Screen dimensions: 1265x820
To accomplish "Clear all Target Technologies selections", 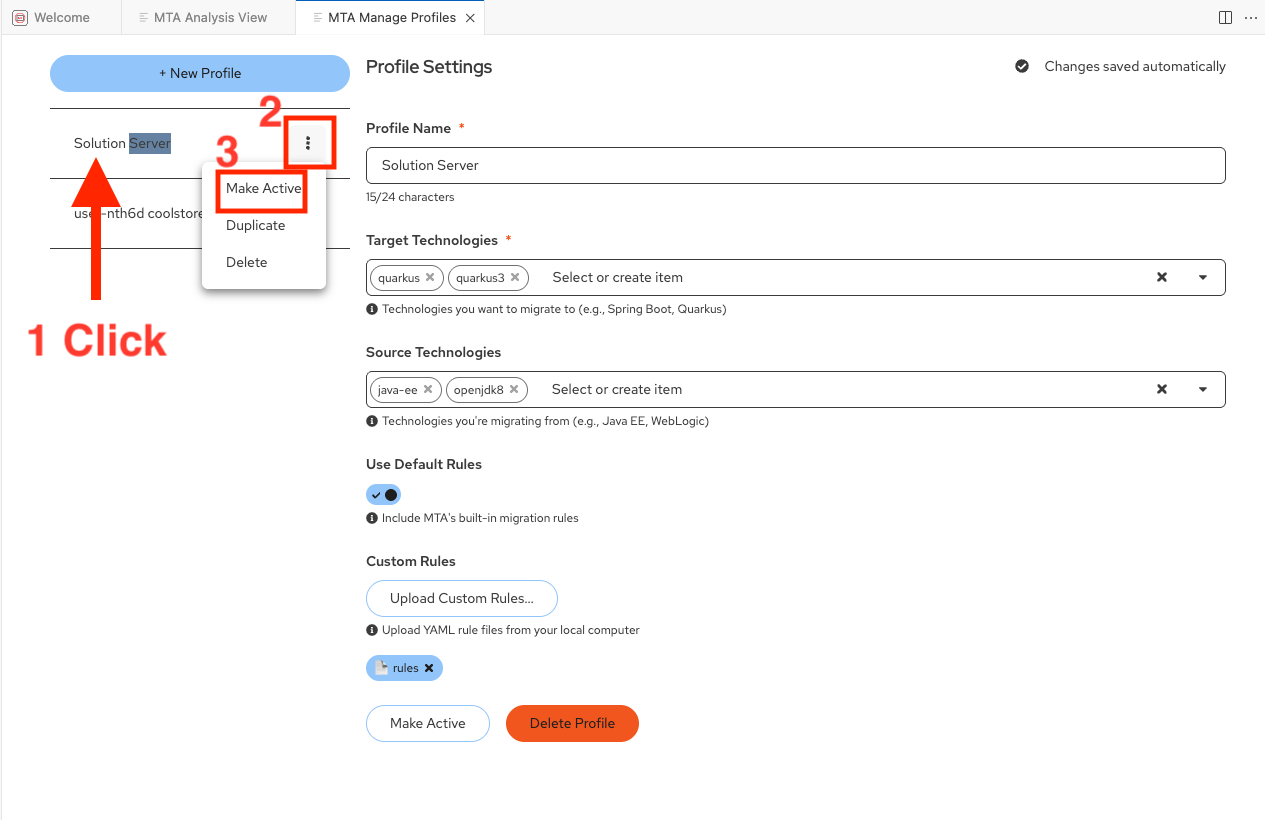I will [x=1162, y=277].
